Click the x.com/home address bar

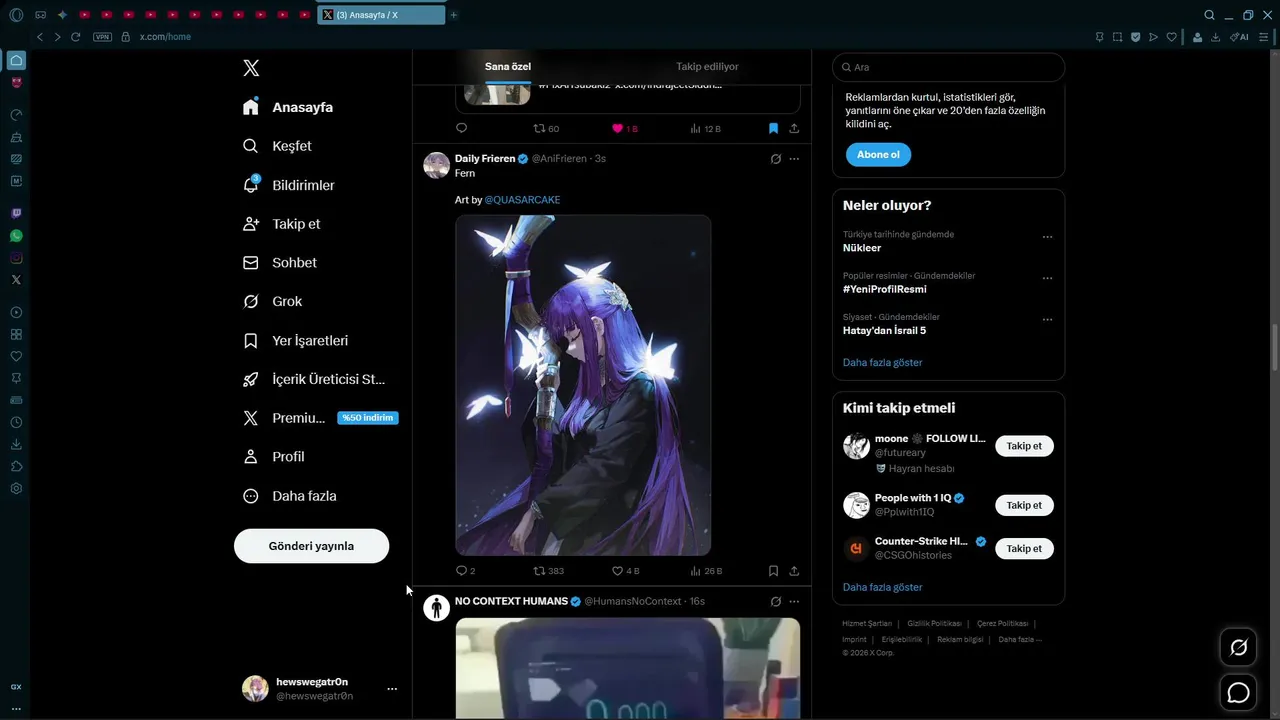click(x=165, y=37)
